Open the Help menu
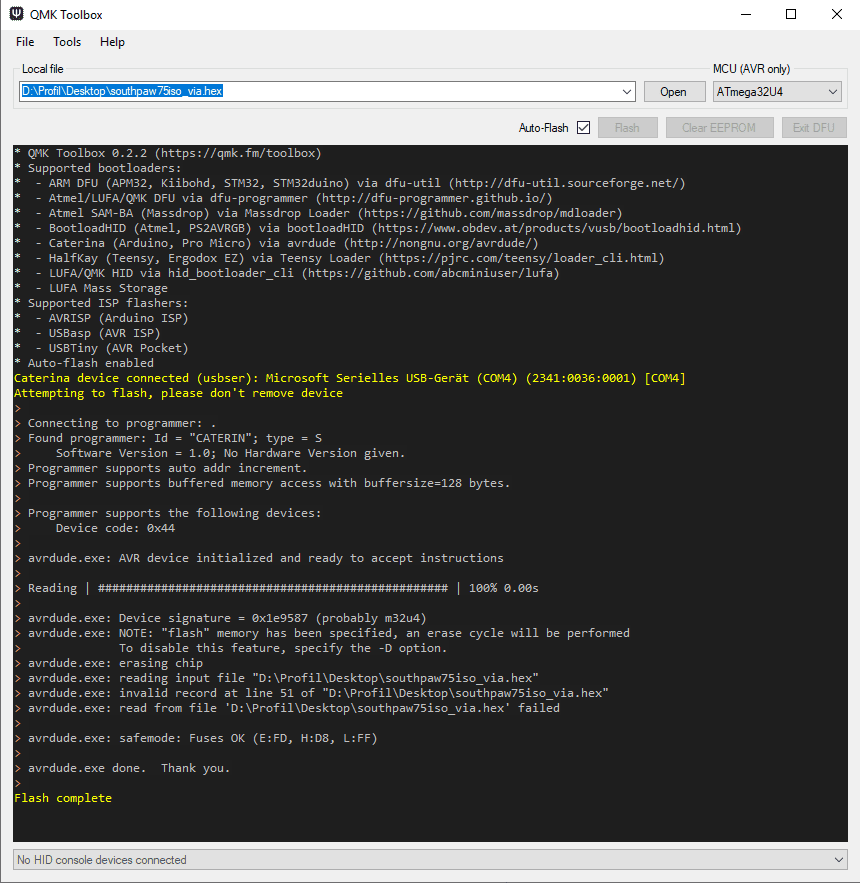860x883 pixels. 112,42
